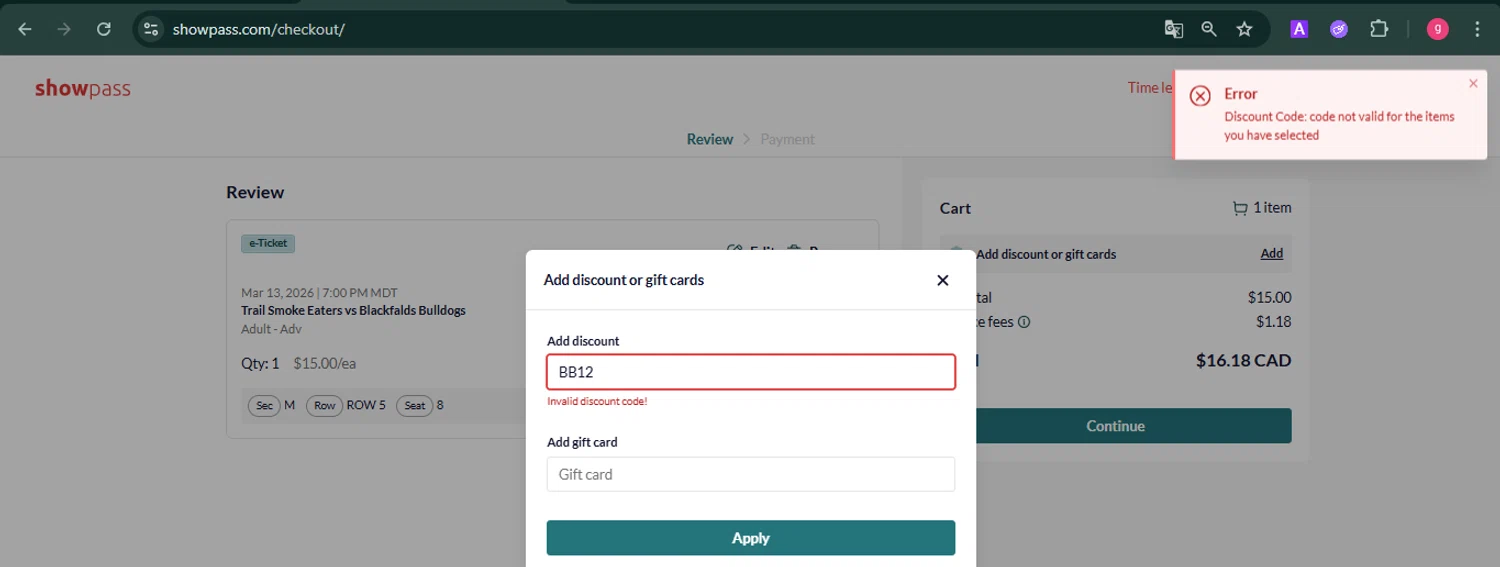1500x567 pixels.
Task: Open the purple 'A' browser extension
Action: pyautogui.click(x=1299, y=29)
